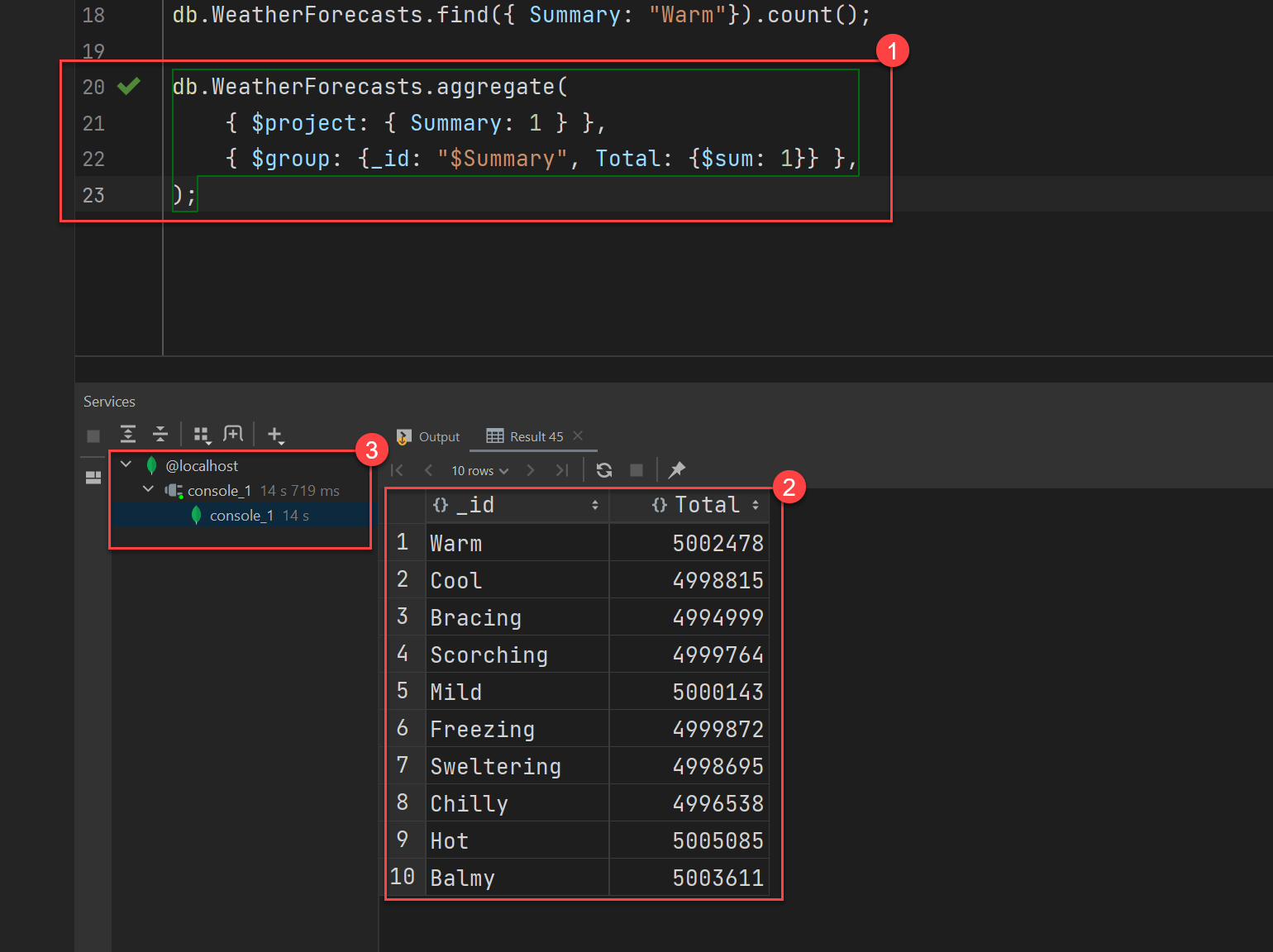Select the @localhost data source

(x=202, y=466)
